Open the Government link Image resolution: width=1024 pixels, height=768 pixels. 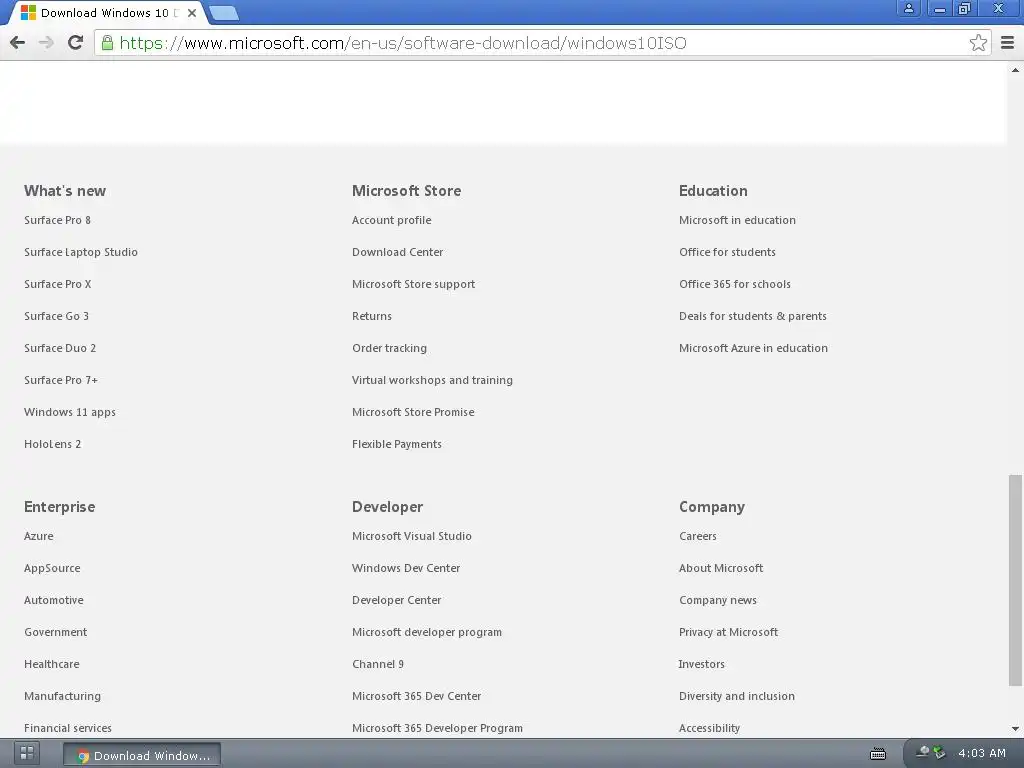pos(56,632)
